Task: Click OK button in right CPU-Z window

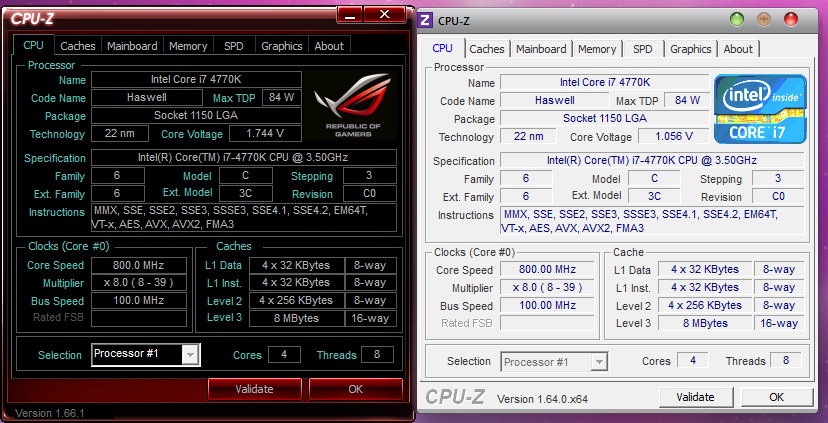Action: (777, 397)
